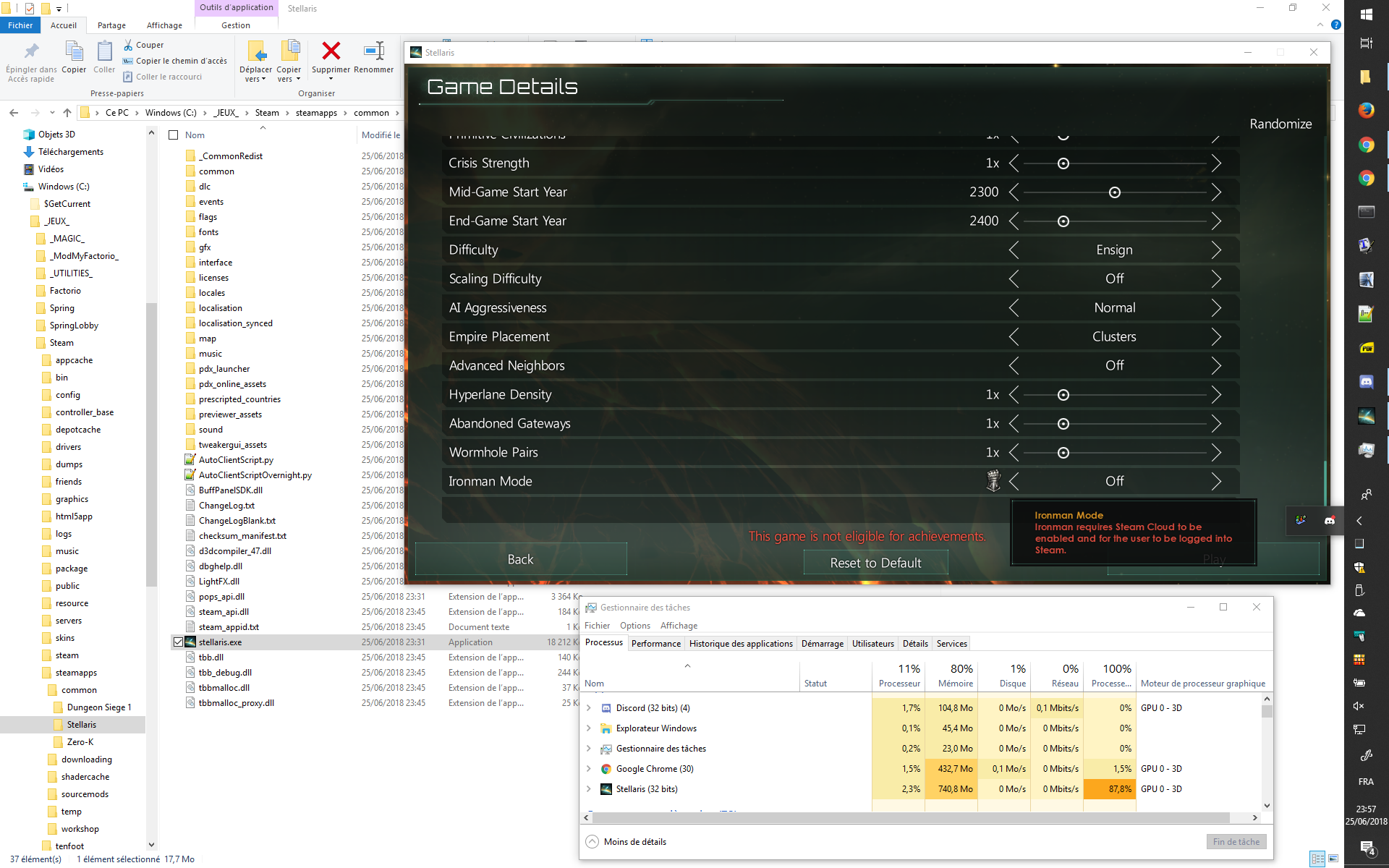Screen dimensions: 1389x868
Task: Click the Explorer up-directory arrow
Action: point(67,113)
